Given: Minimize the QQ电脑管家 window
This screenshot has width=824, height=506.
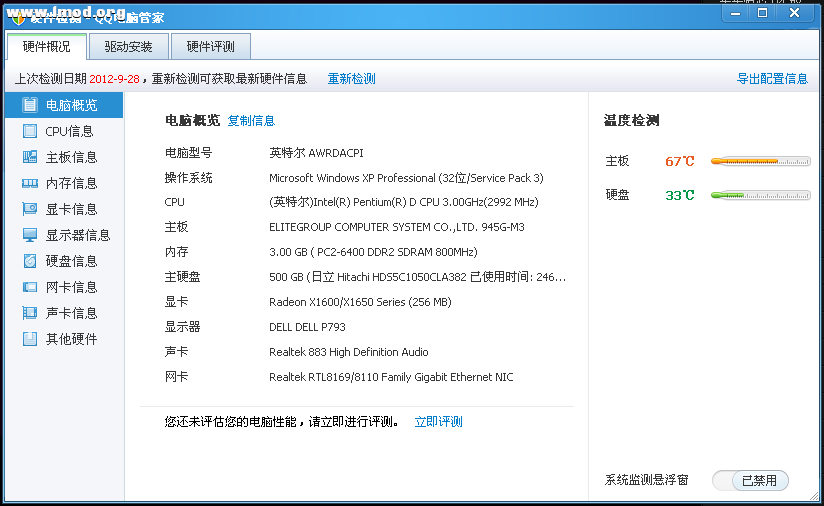Looking at the screenshot, I should click(736, 13).
